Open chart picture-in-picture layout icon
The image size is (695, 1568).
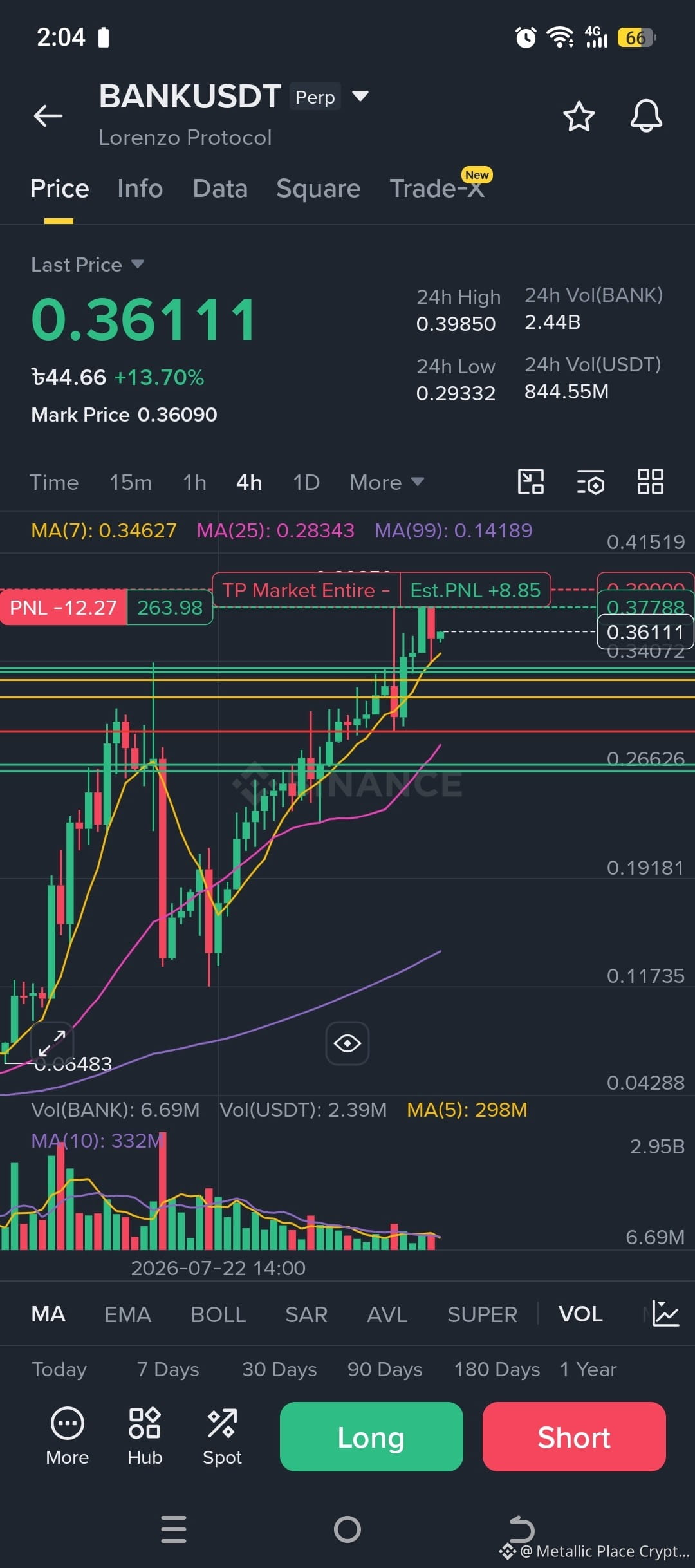(531, 481)
